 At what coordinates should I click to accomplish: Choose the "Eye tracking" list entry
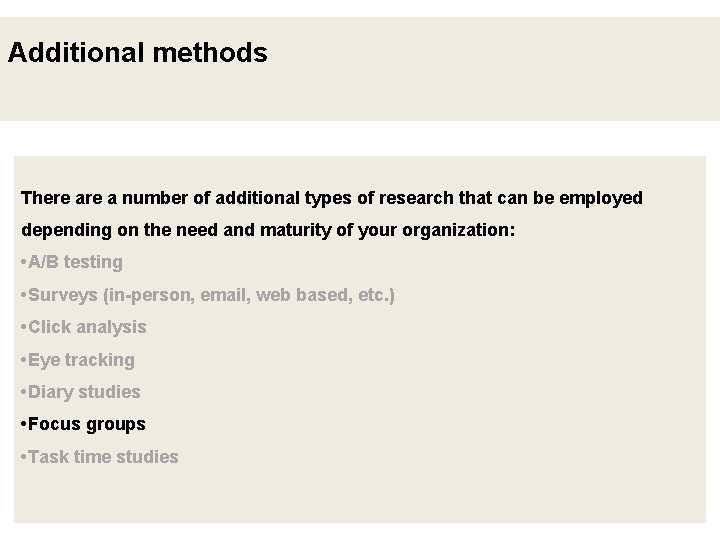click(x=81, y=360)
